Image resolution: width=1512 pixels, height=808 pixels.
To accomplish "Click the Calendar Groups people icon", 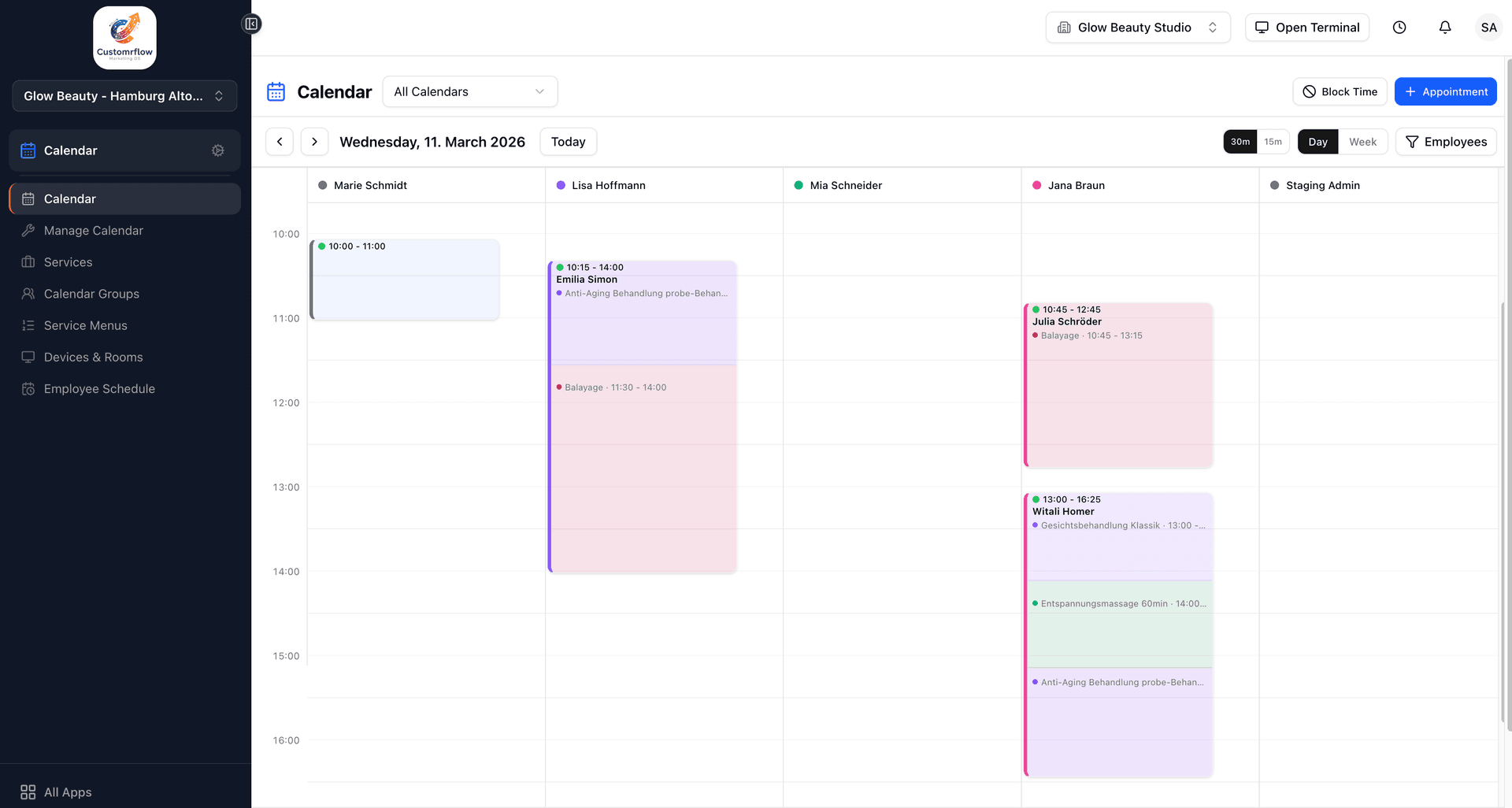I will pyautogui.click(x=28, y=294).
